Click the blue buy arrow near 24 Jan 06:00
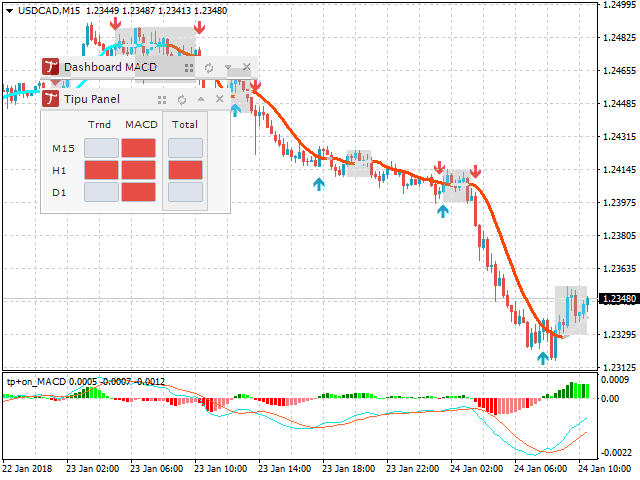The height and width of the screenshot is (480, 640). tap(542, 358)
